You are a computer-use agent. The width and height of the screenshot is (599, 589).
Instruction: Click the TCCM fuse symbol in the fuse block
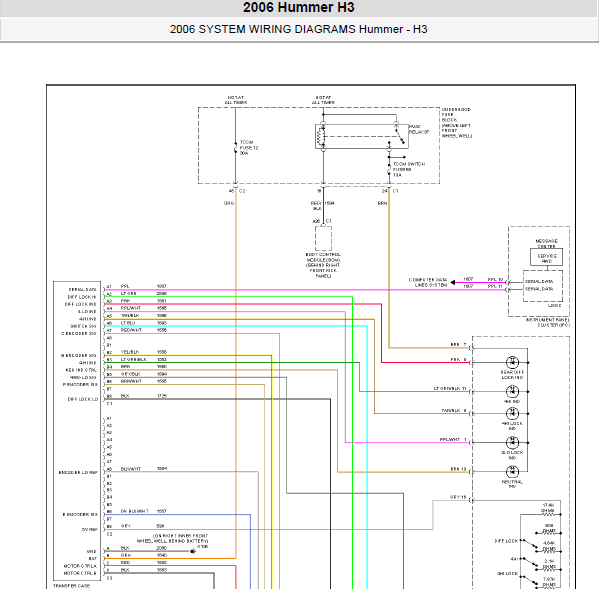[235, 148]
